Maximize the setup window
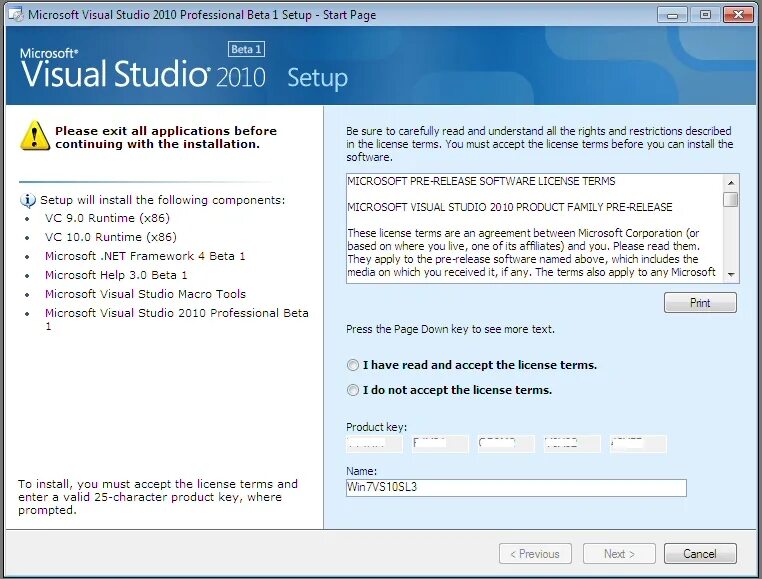762x579 pixels. (x=705, y=15)
